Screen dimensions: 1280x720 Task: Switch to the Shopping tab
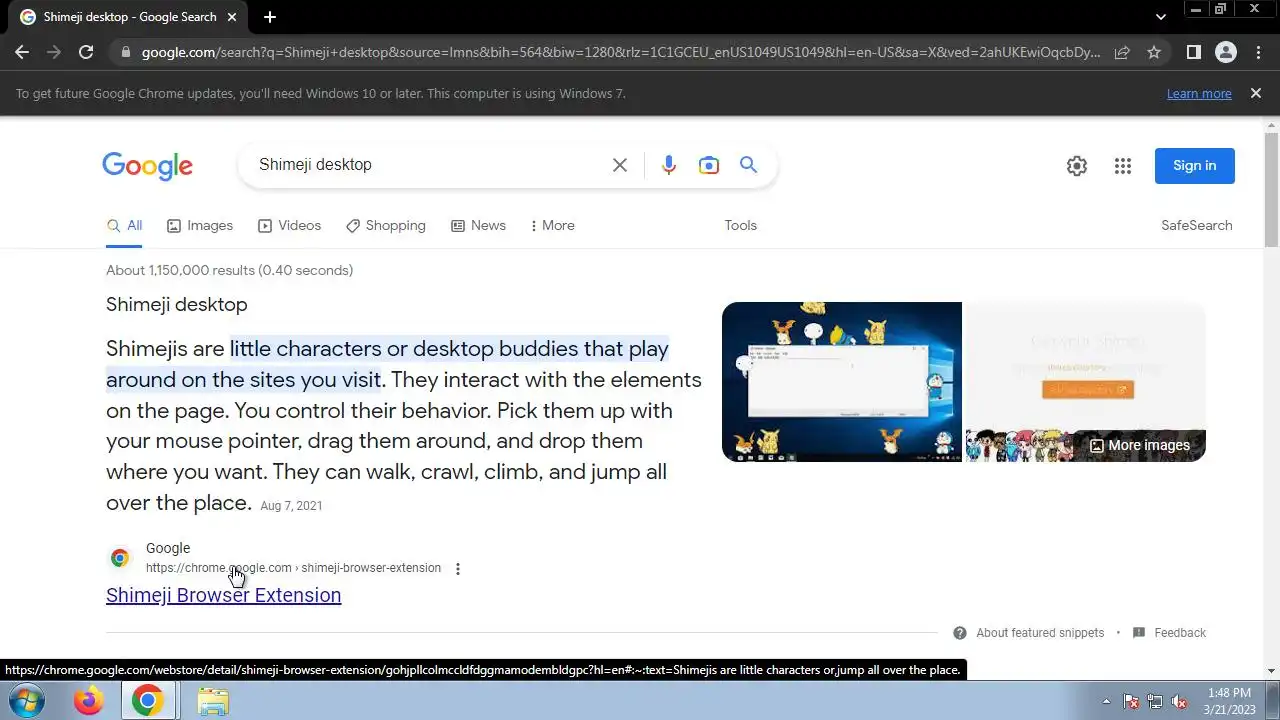[386, 226]
